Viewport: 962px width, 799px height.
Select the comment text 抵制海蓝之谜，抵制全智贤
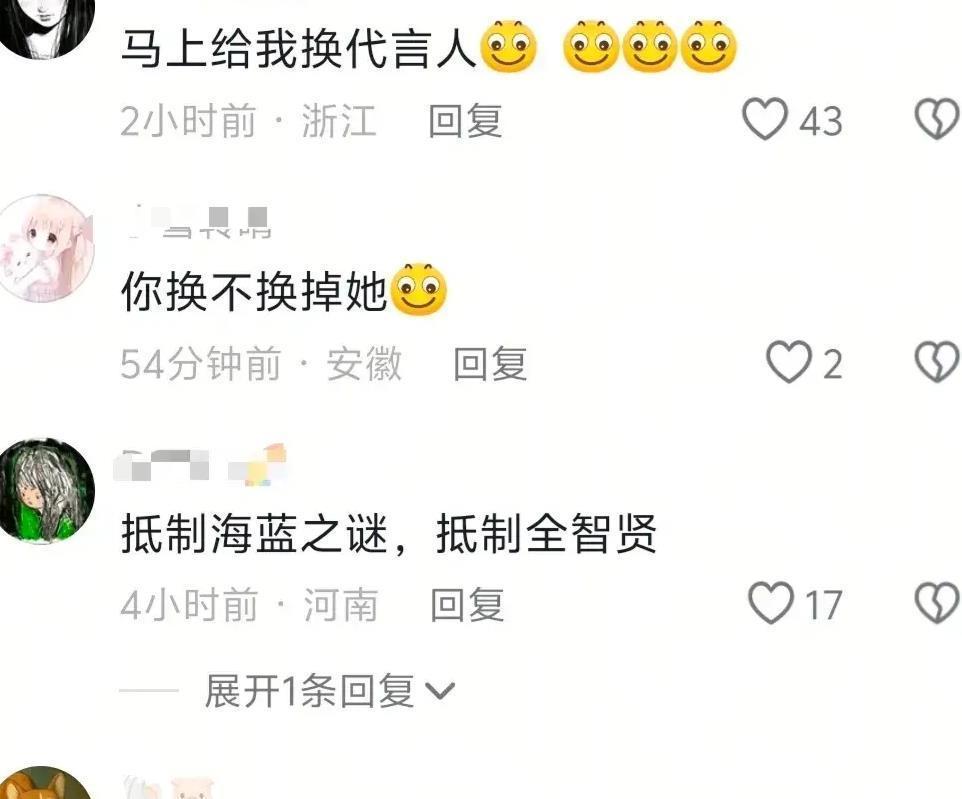(x=389, y=534)
